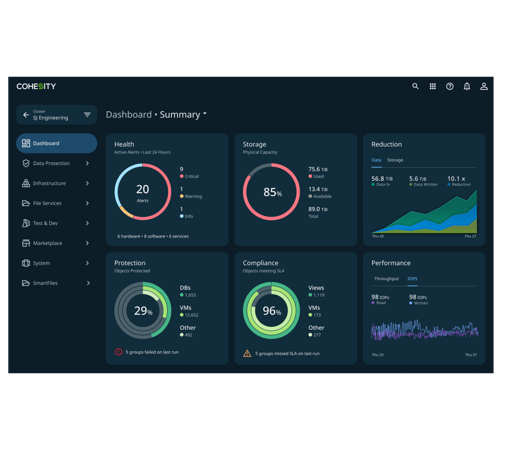Click the '13.4 TiB Available' value
Image resolution: width=520 pixels, height=450 pixels.
(x=320, y=193)
